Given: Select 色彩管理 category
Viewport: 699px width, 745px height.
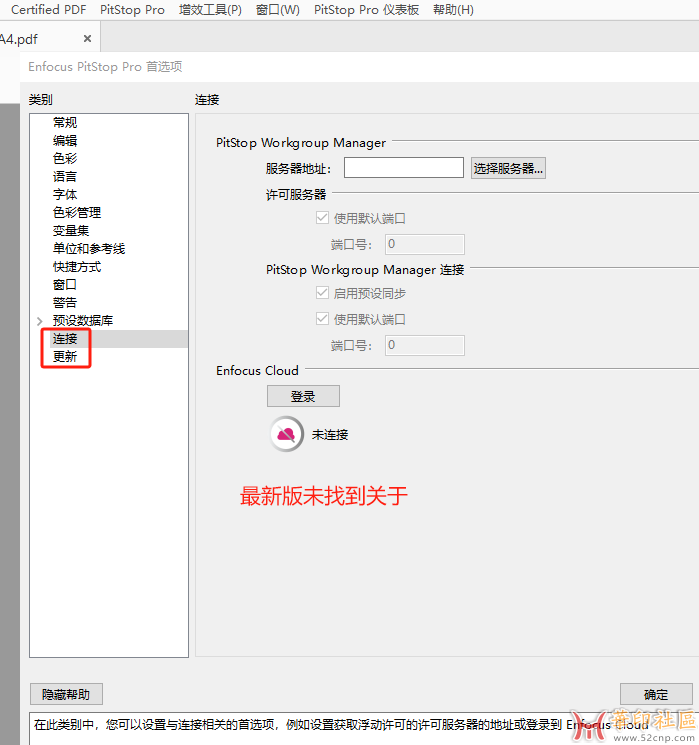Looking at the screenshot, I should tap(77, 213).
